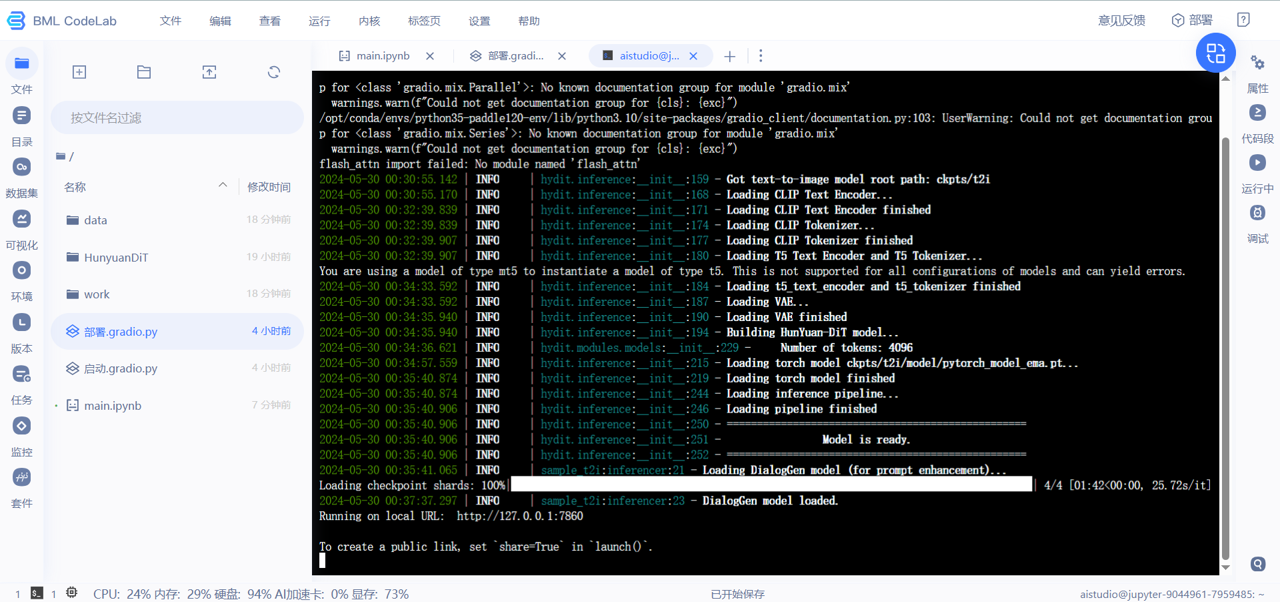1280x602 pixels.
Task: Select the main.ipynb file in list
Action: (x=177, y=405)
